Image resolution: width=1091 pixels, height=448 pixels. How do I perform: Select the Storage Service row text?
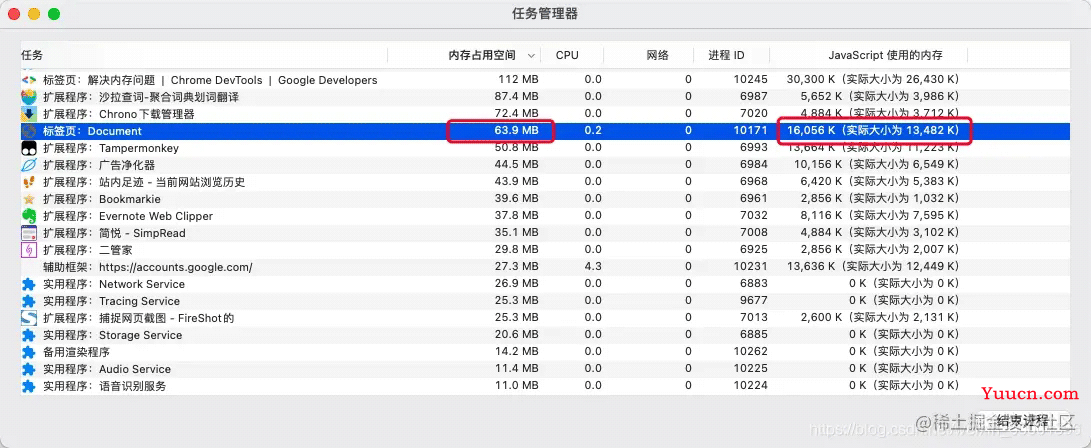tap(113, 335)
